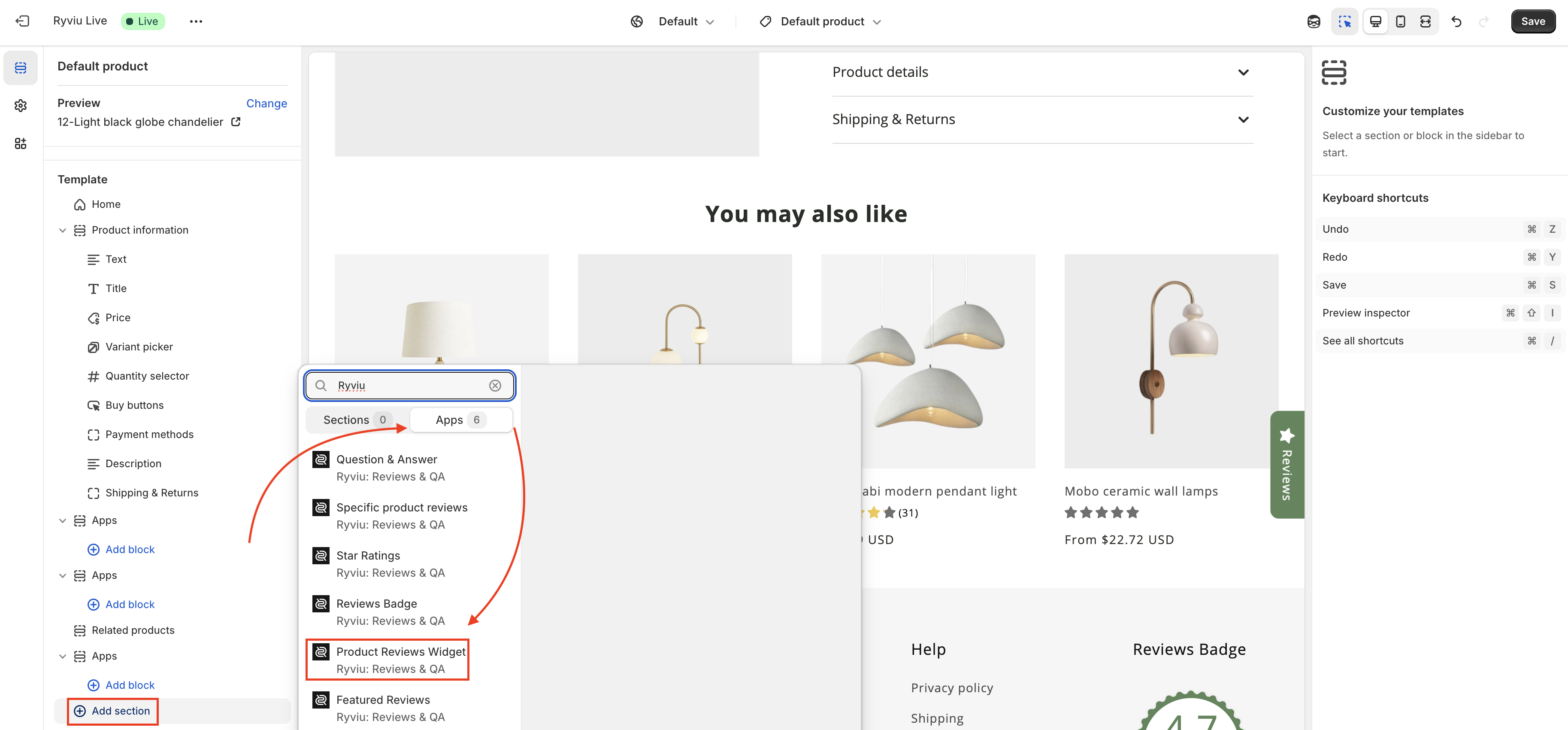
Task: Click inside the Ryviu search field
Action: (409, 386)
